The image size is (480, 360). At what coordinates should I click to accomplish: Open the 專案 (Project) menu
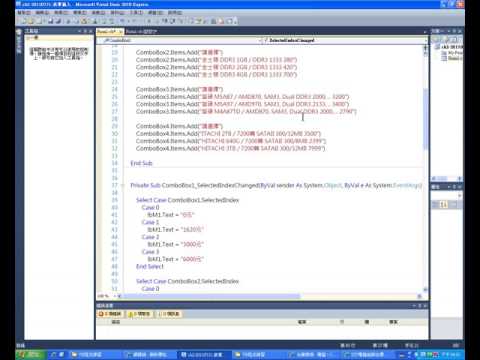(80, 12)
